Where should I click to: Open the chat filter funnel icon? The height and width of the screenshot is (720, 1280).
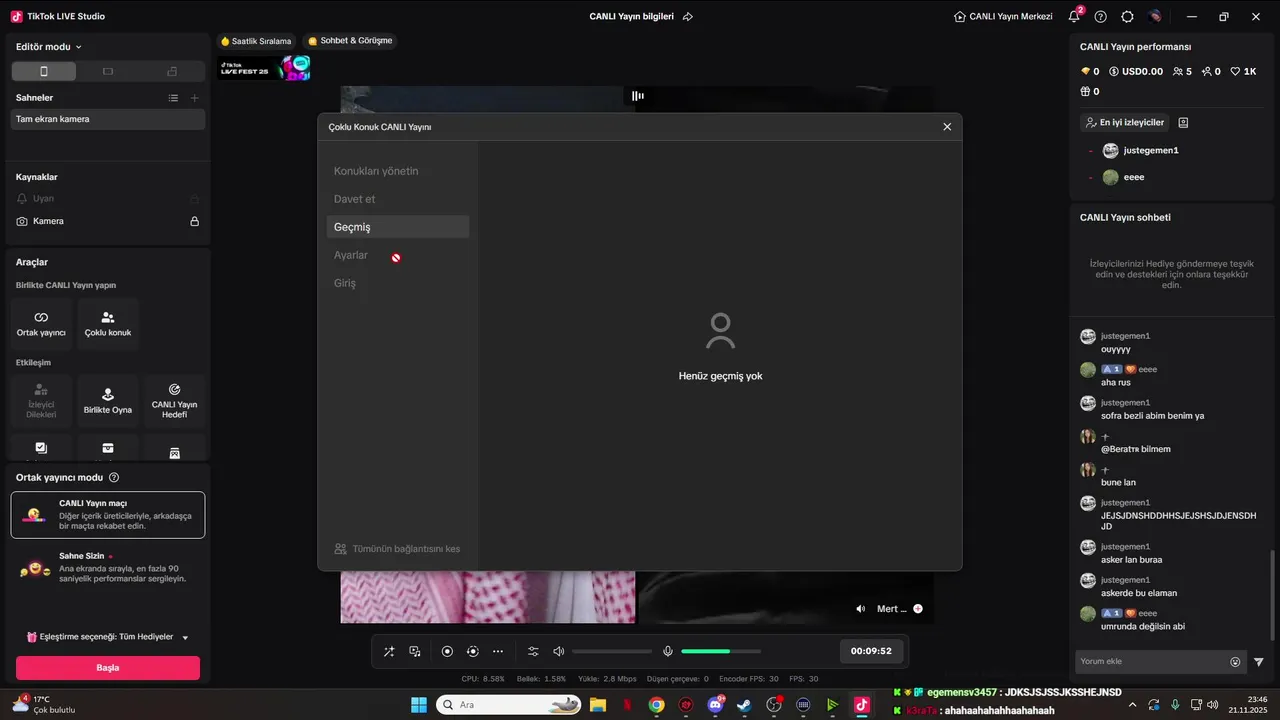coord(1259,662)
